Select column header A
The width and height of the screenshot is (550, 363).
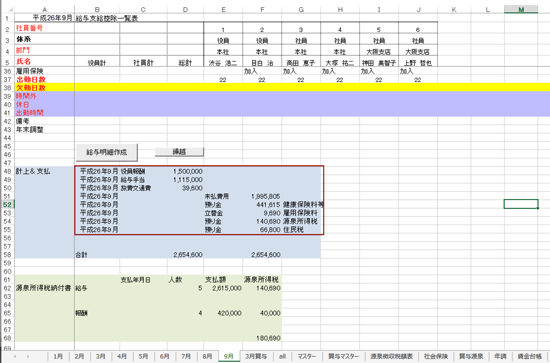(45, 10)
